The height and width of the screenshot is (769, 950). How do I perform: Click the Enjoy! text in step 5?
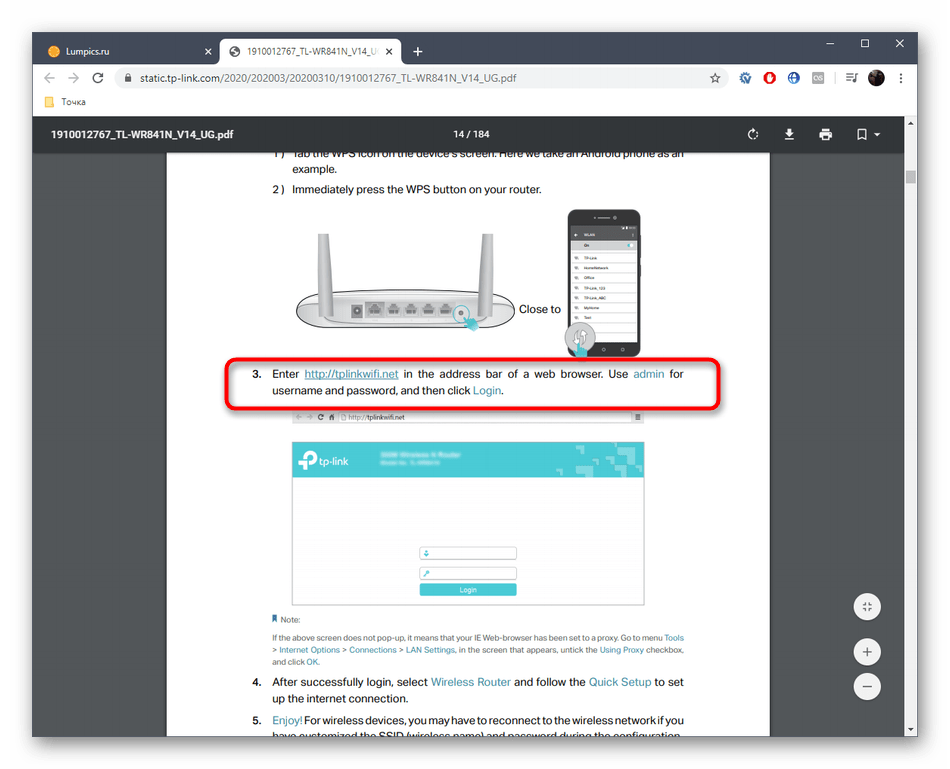point(287,720)
